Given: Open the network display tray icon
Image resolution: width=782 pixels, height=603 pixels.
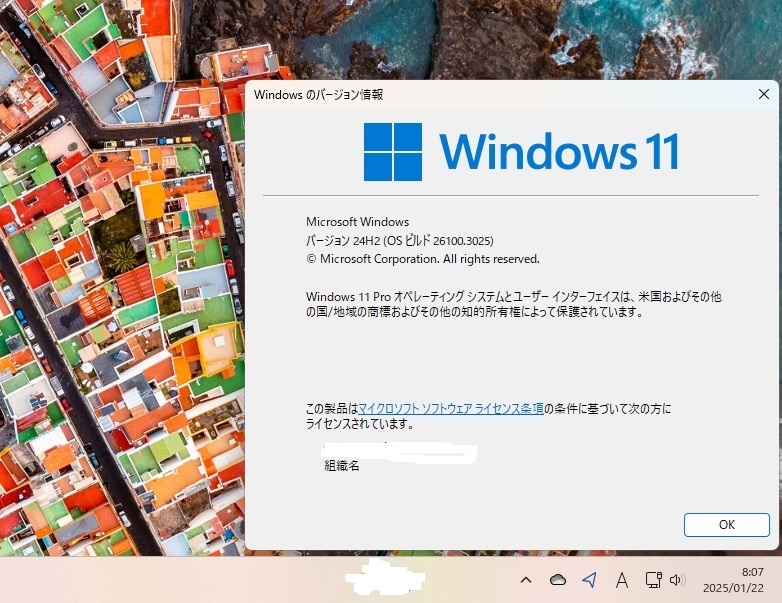Looking at the screenshot, I should [x=653, y=580].
